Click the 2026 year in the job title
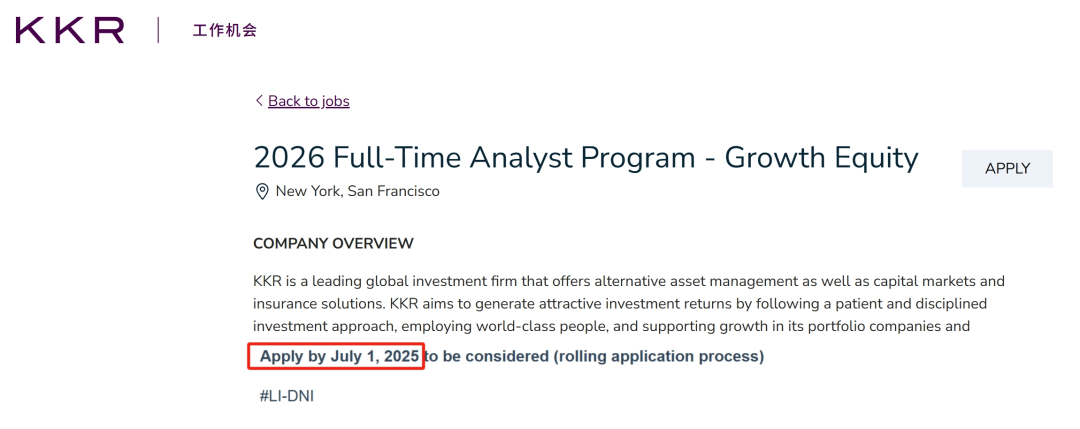The height and width of the screenshot is (429, 1080). pyautogui.click(x=289, y=158)
